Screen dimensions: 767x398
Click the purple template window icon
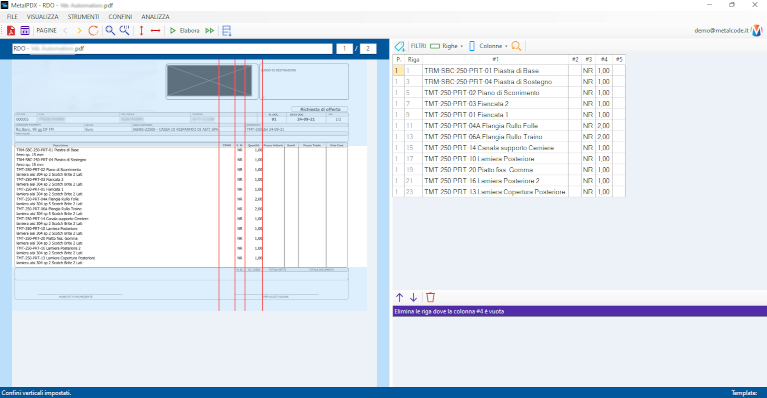click(25, 31)
